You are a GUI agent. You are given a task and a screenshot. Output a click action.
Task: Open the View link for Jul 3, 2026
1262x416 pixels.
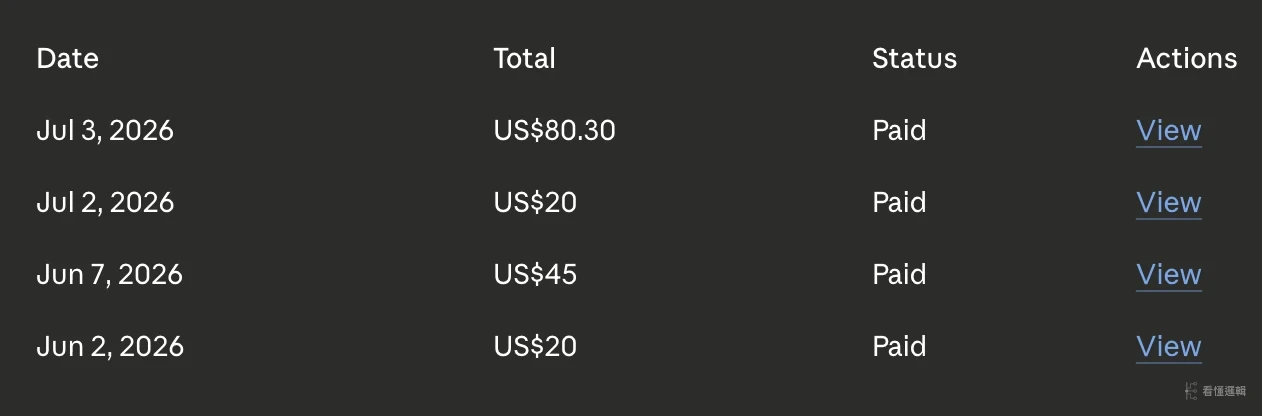click(x=1169, y=131)
